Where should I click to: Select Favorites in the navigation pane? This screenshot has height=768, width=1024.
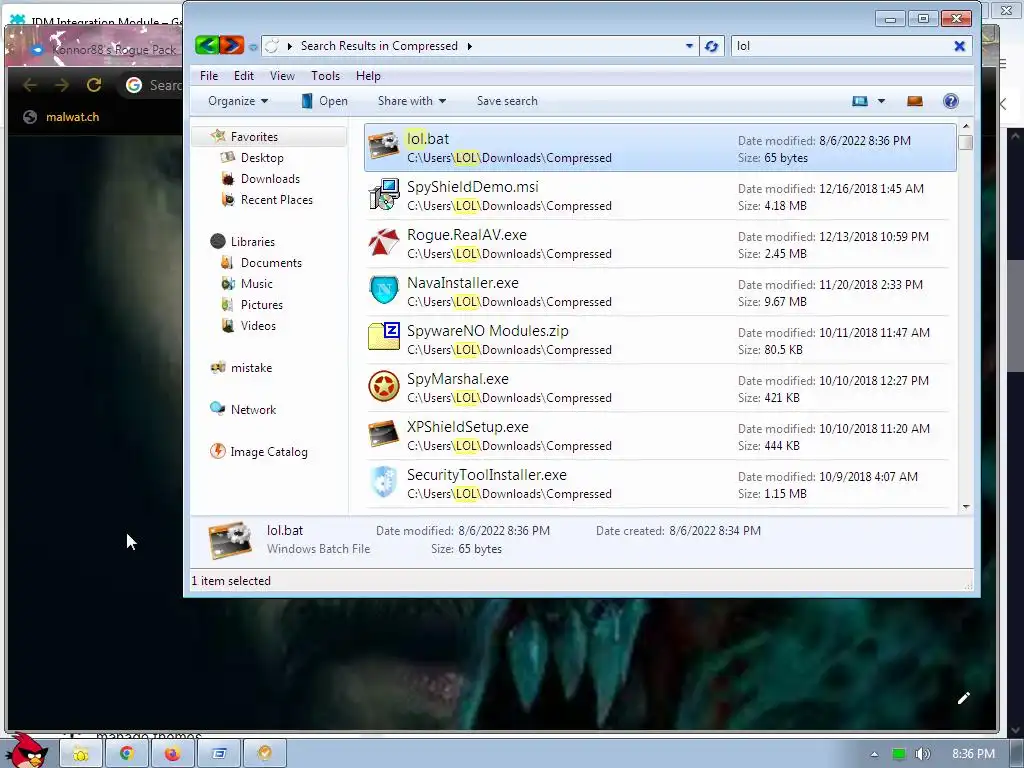click(x=254, y=136)
